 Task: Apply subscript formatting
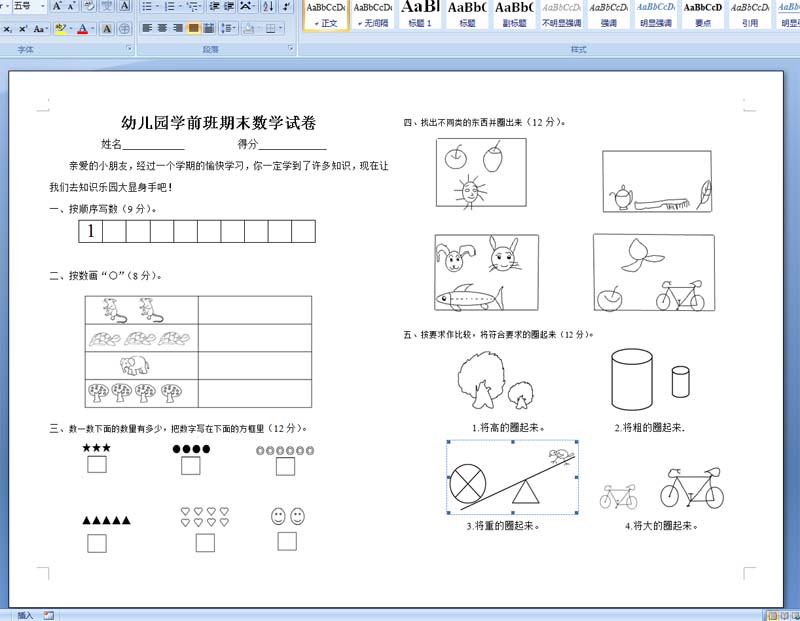pos(8,29)
